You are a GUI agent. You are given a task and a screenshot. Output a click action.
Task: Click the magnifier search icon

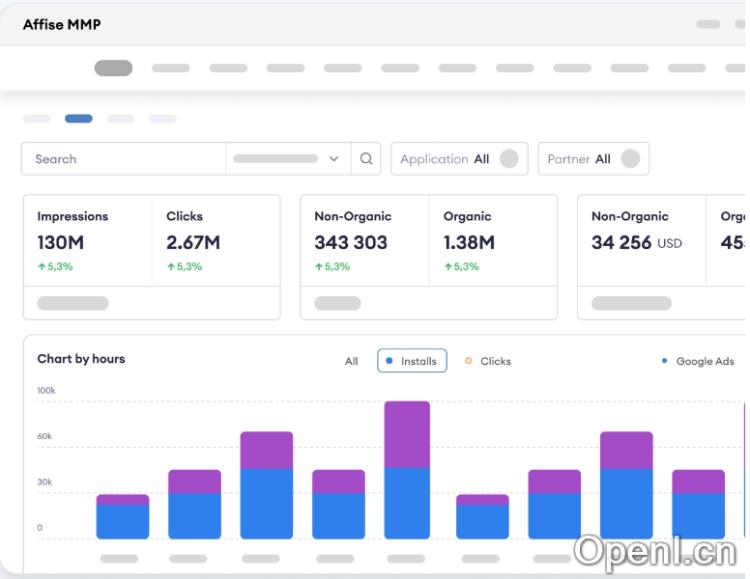pos(366,159)
